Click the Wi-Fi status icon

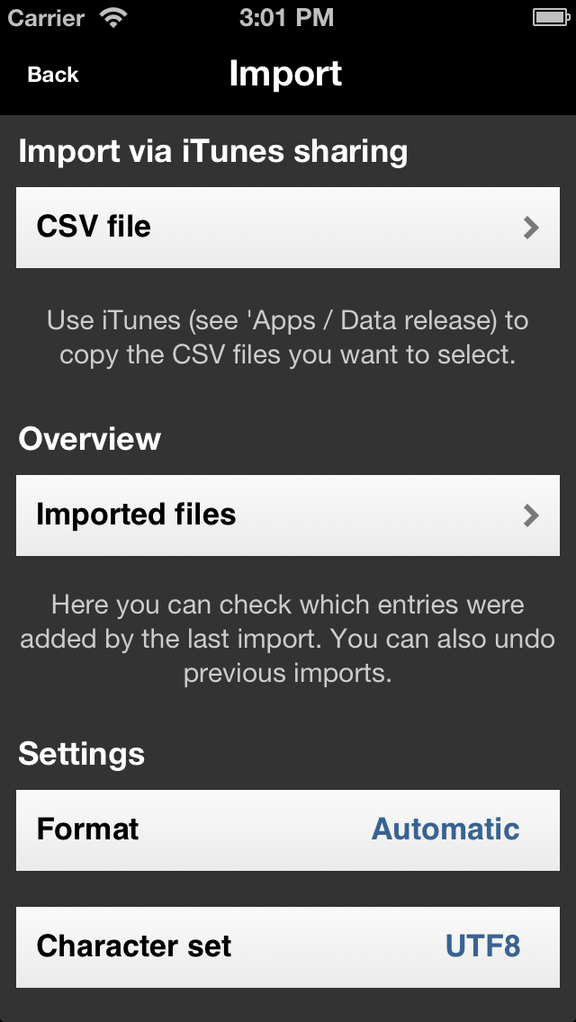coord(113,18)
